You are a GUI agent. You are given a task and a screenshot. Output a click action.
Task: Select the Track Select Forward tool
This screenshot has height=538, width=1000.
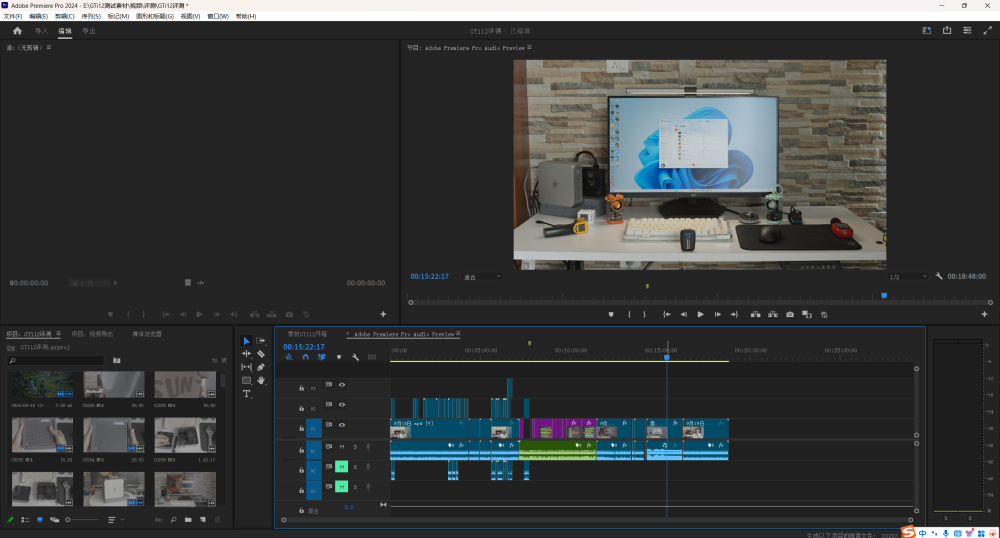[260, 341]
